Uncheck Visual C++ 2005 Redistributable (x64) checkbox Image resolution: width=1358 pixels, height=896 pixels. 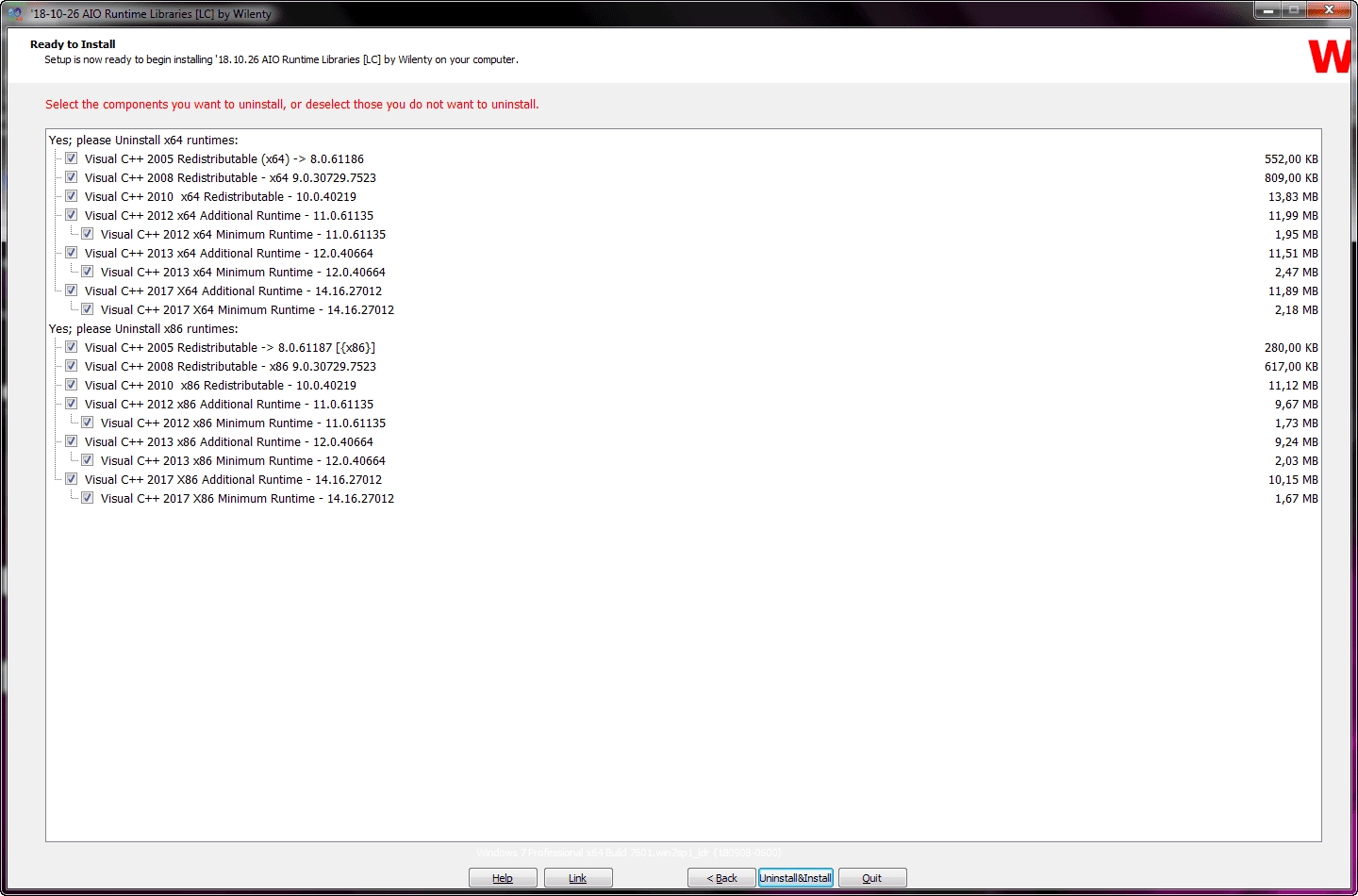pyautogui.click(x=72, y=158)
